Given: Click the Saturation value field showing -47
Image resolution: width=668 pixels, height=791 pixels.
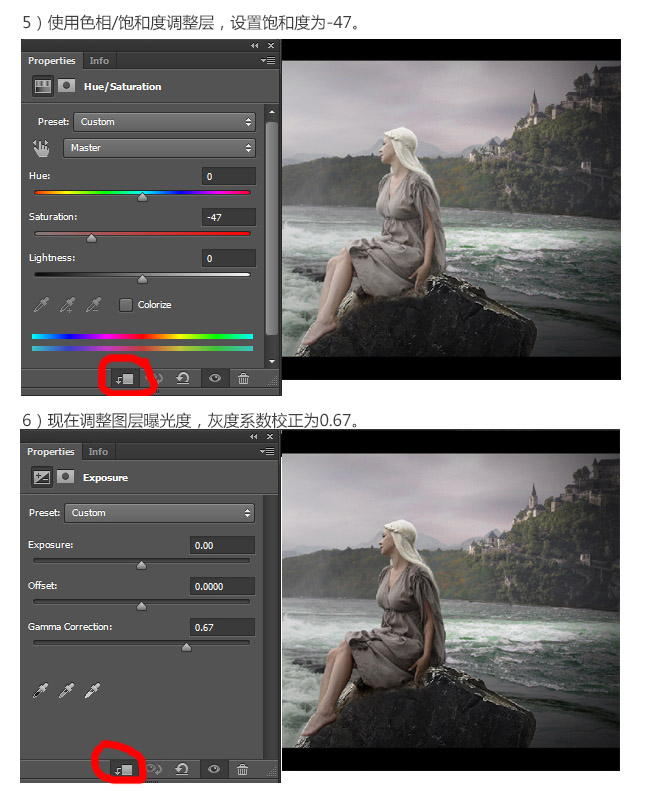Looking at the screenshot, I should tap(229, 217).
